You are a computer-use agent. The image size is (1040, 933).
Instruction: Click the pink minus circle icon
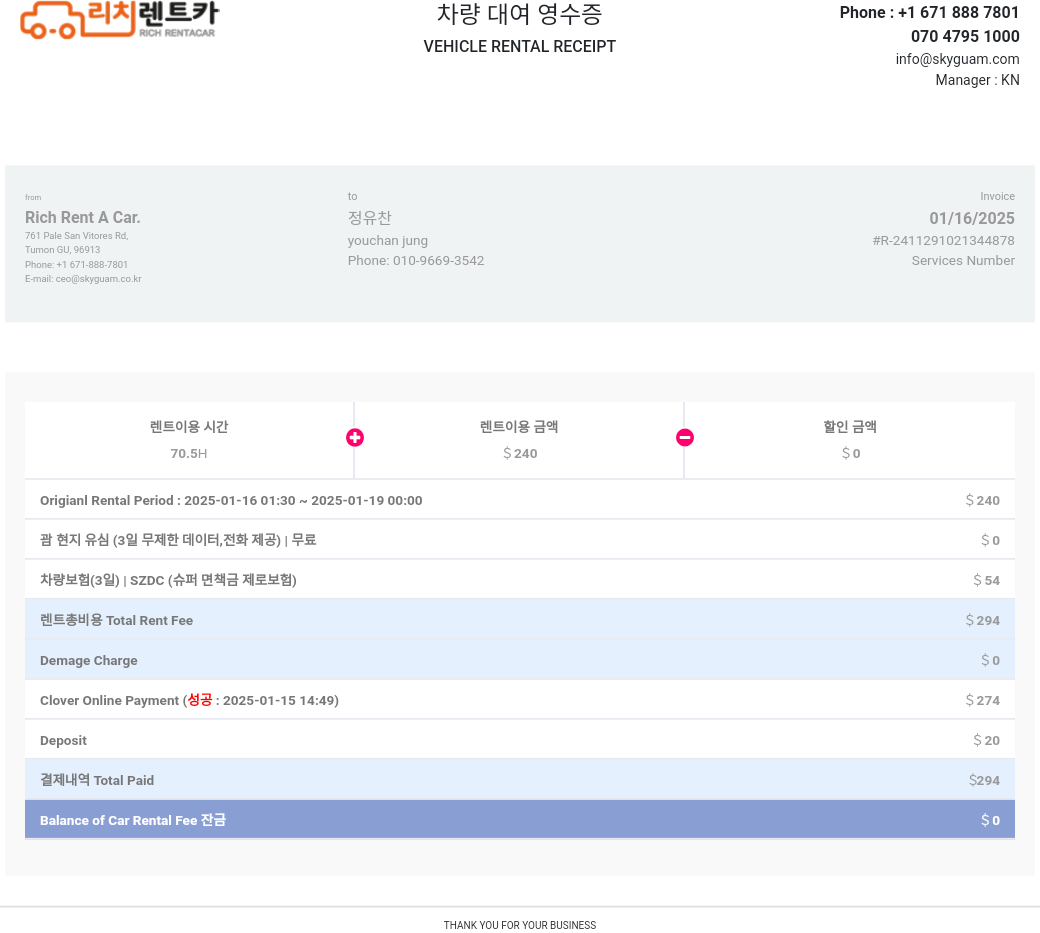(685, 438)
